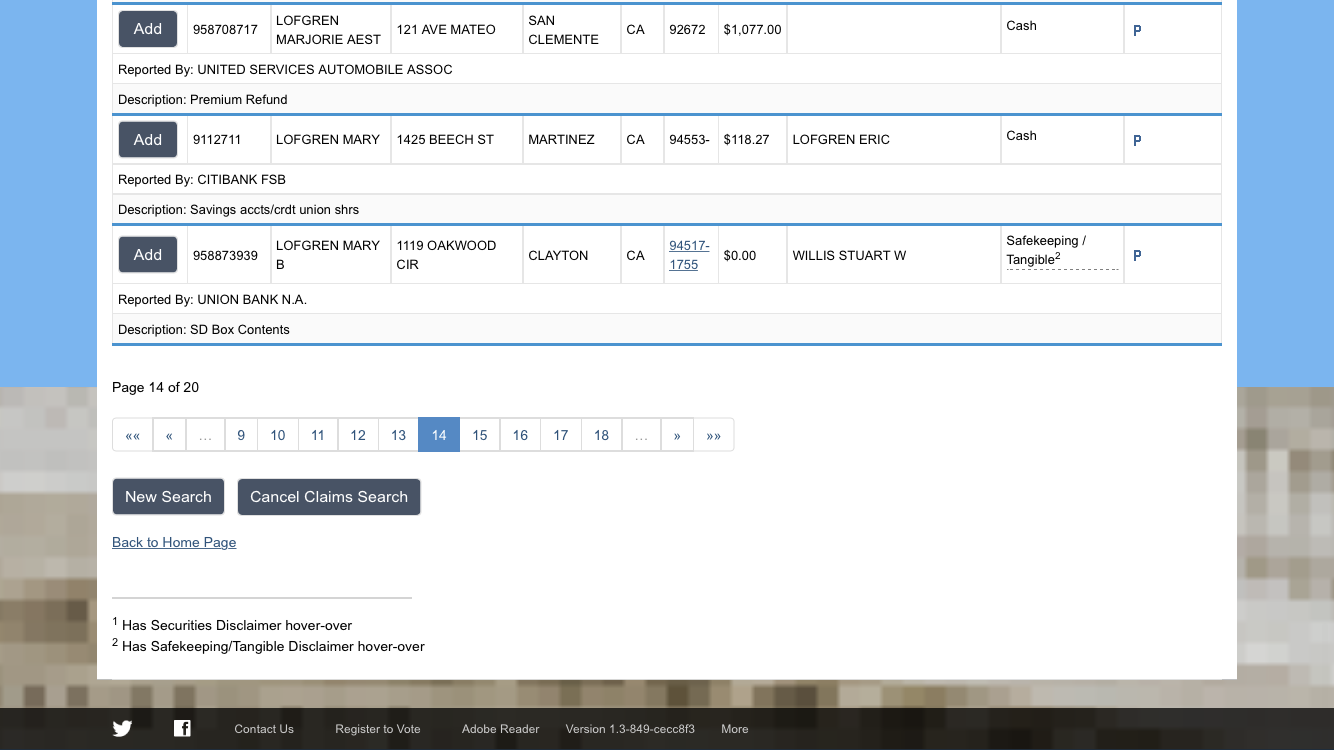Image resolution: width=1334 pixels, height=750 pixels.
Task: Go to next page arrow
Action: pos(677,435)
